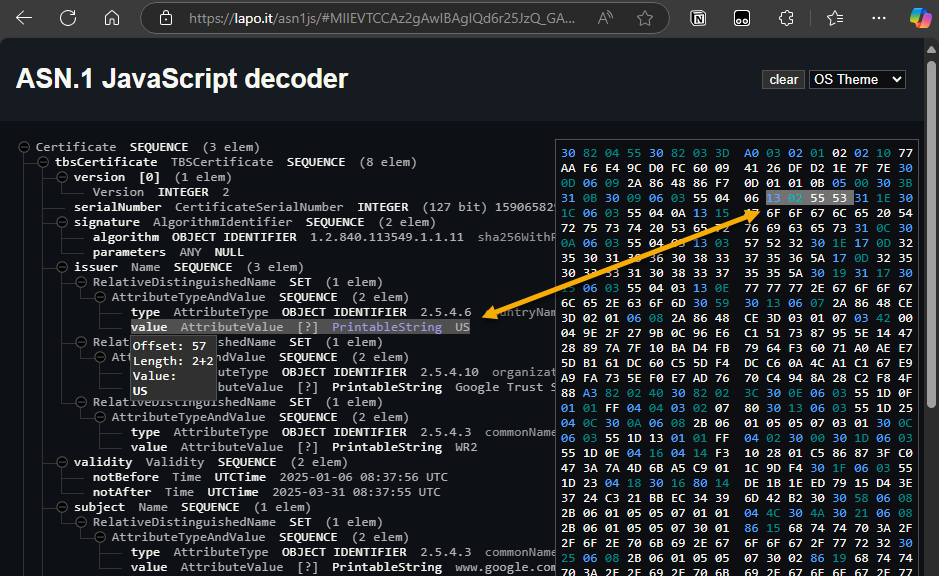This screenshot has height=576, width=939.
Task: Go back to the previous page
Action: (24, 18)
